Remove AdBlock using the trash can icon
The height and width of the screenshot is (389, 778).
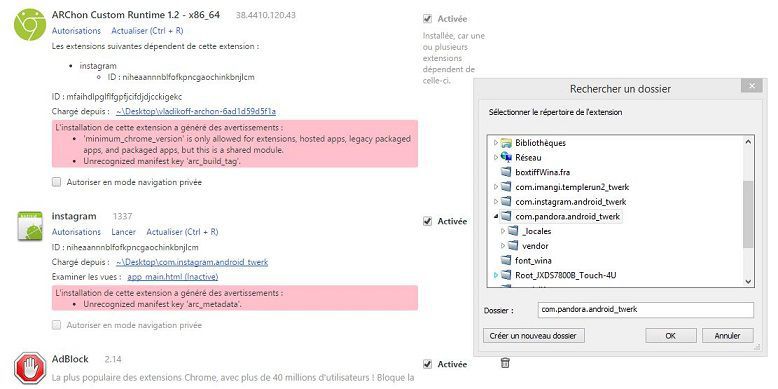click(x=505, y=363)
